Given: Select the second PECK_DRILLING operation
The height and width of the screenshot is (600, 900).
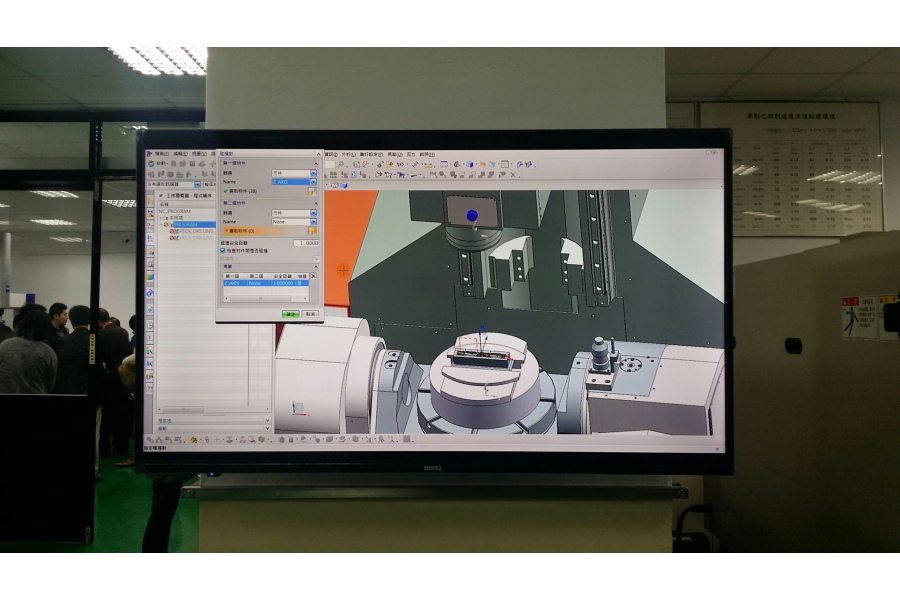Looking at the screenshot, I should (196, 237).
